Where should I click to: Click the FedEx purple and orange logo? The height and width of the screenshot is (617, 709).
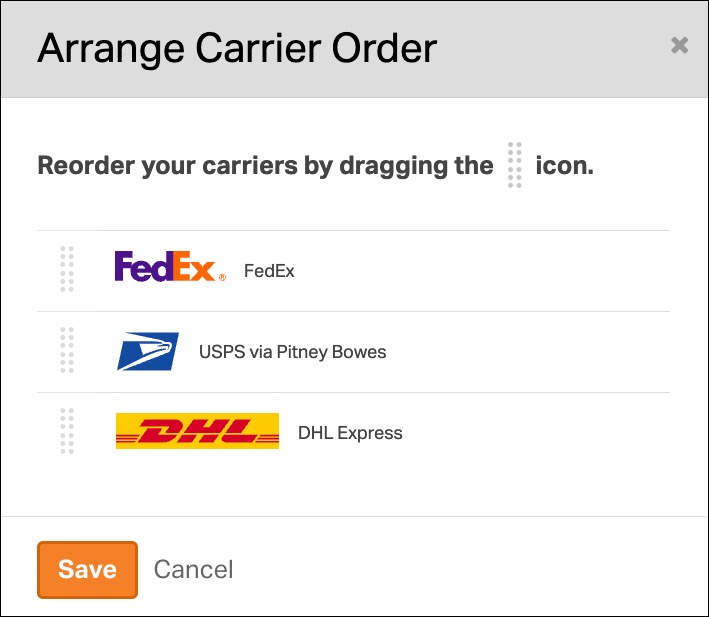[165, 268]
